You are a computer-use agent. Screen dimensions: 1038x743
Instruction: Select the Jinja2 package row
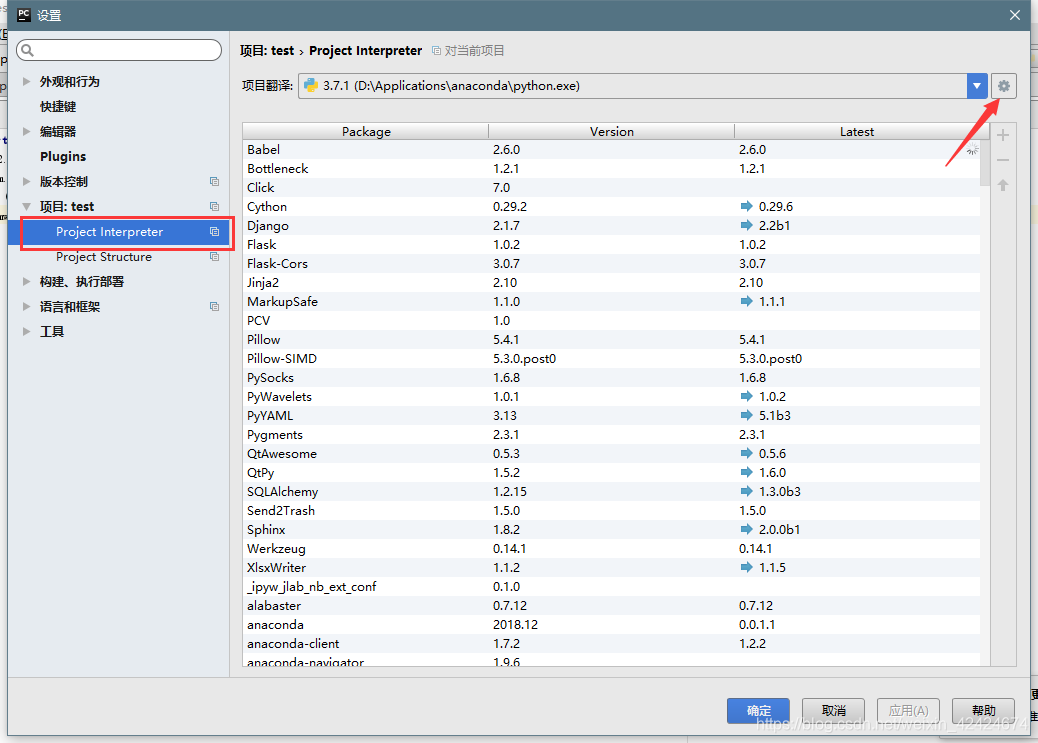coord(612,283)
